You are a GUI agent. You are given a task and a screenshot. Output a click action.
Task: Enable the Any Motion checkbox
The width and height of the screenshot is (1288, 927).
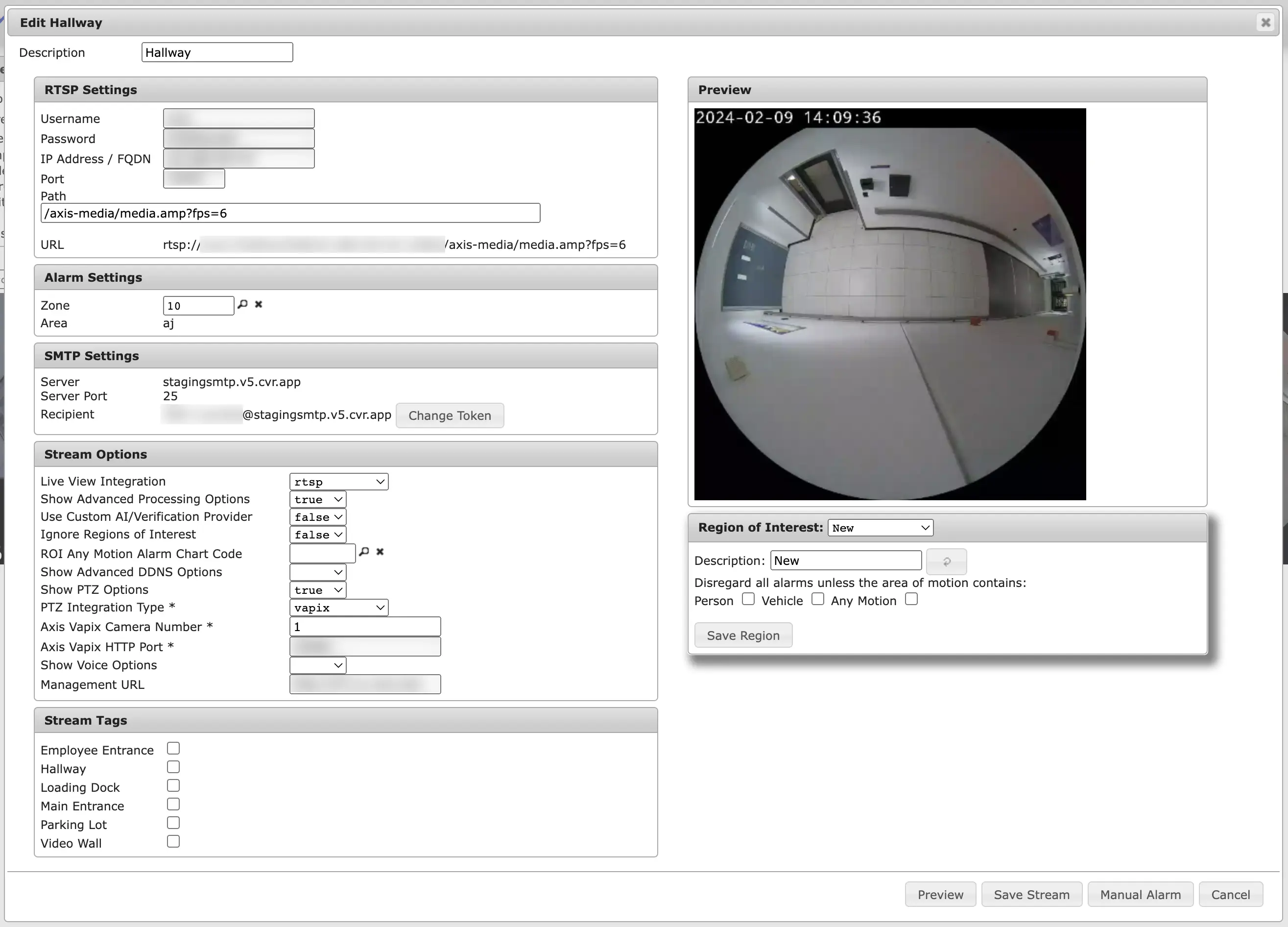[x=911, y=599]
